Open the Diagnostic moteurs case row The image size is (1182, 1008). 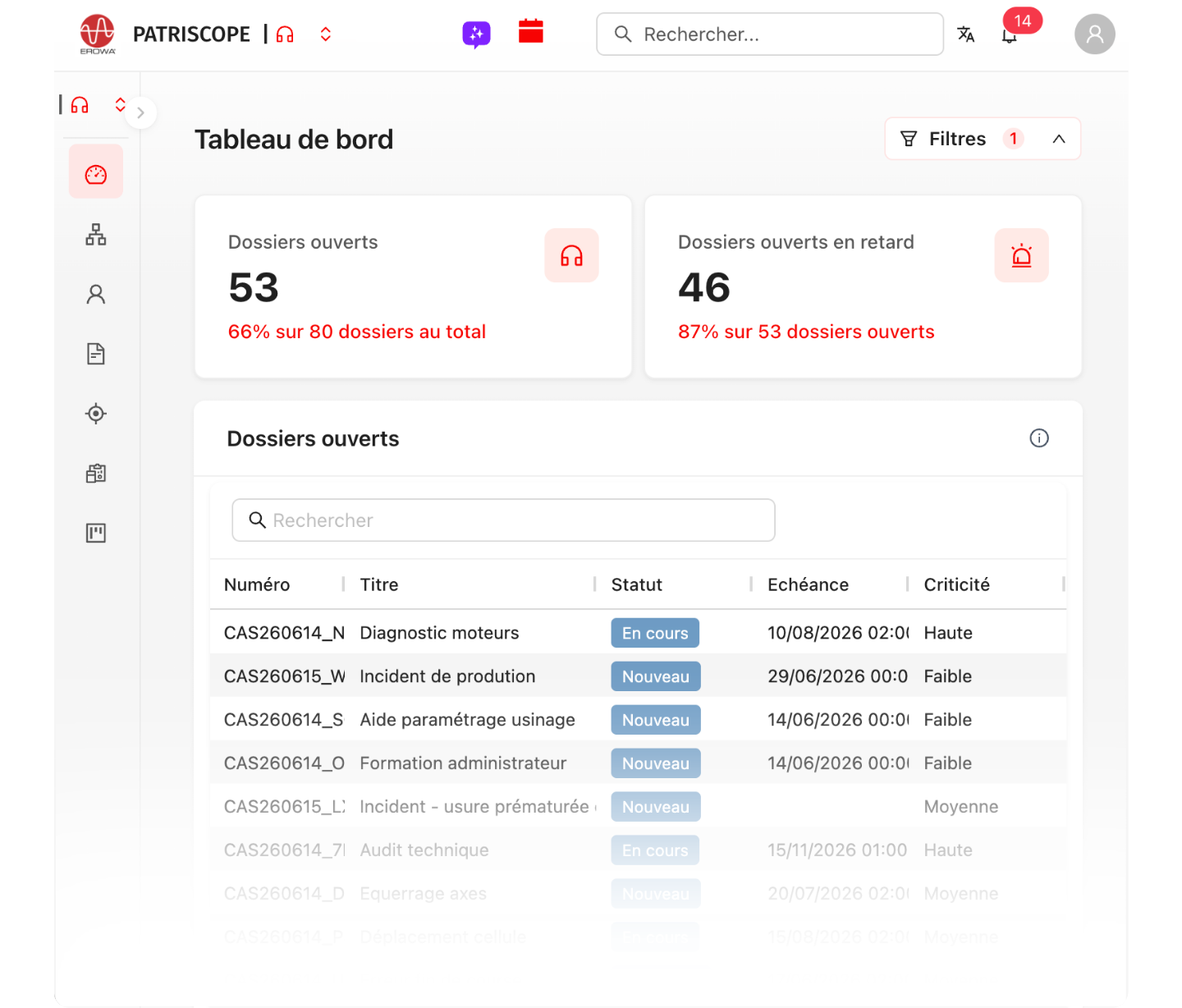(x=639, y=633)
